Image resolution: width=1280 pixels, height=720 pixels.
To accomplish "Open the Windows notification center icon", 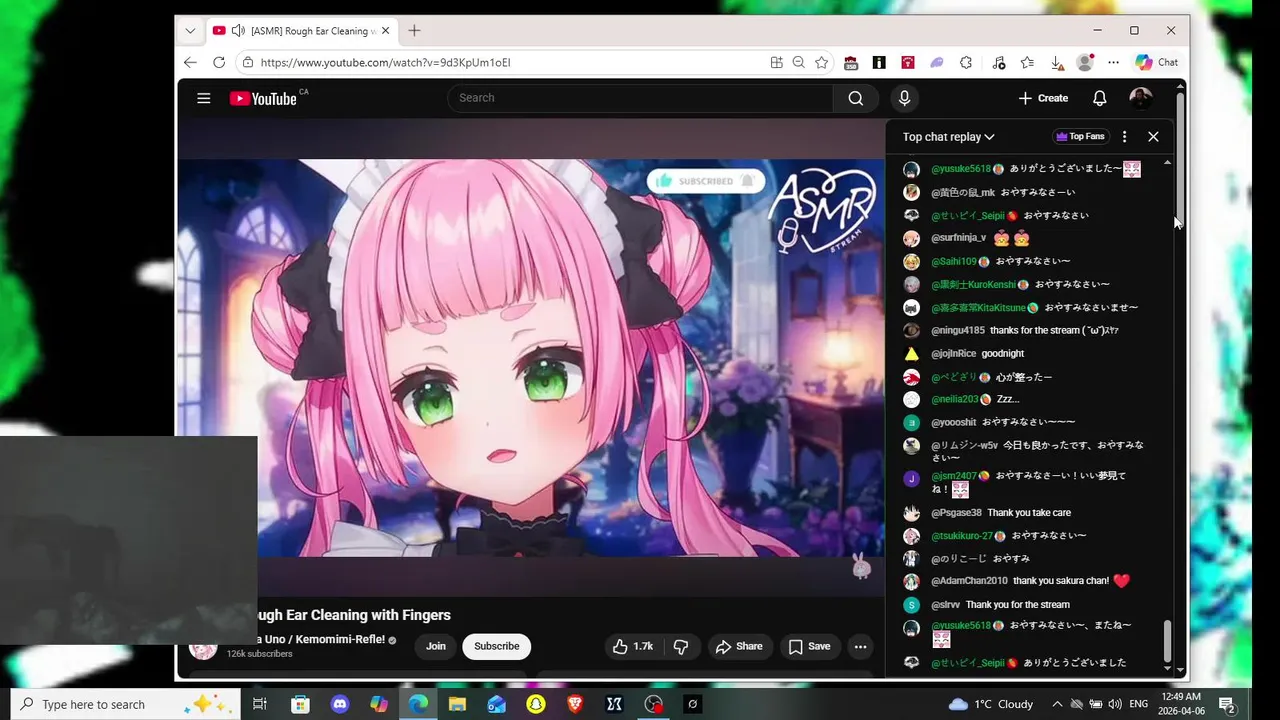I will [1227, 704].
